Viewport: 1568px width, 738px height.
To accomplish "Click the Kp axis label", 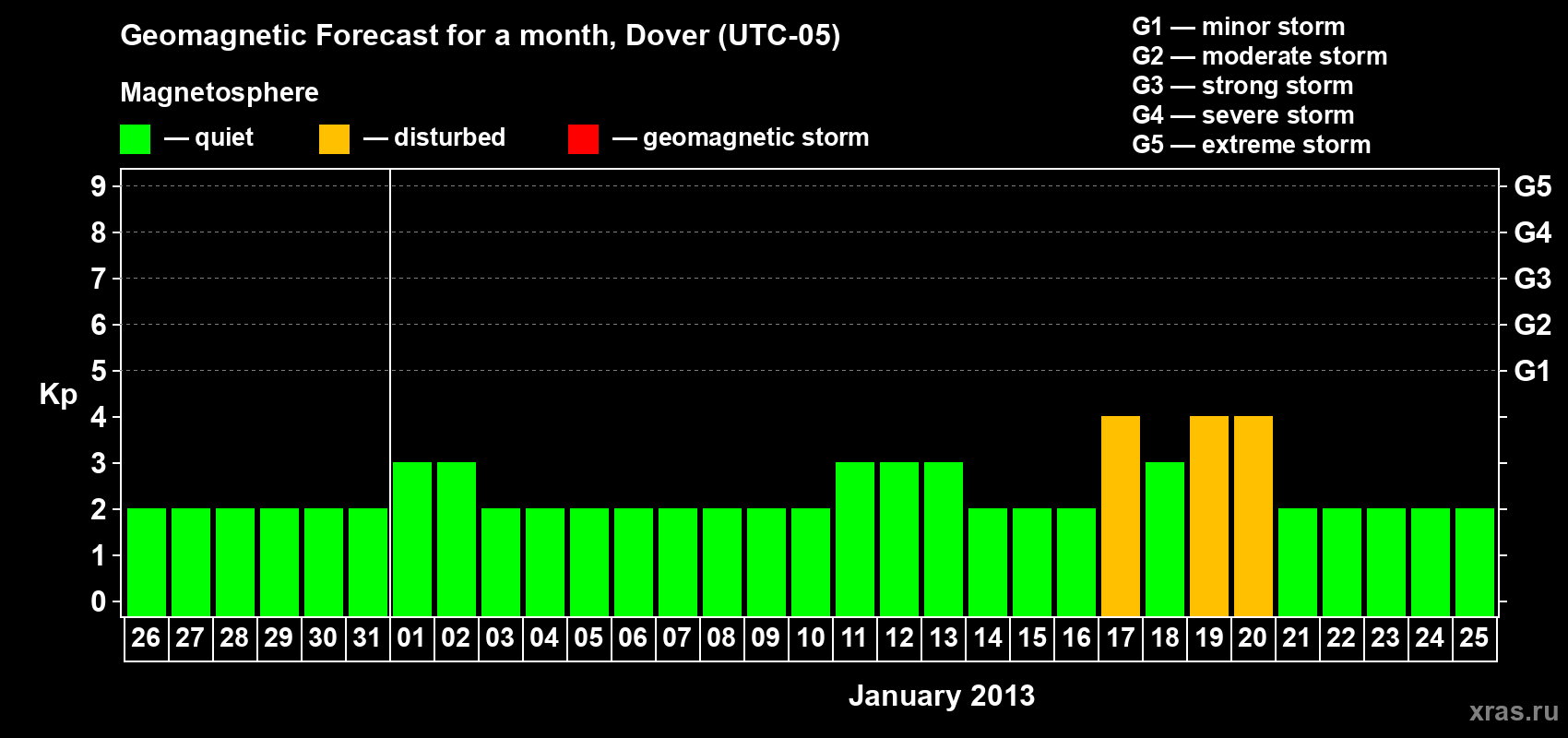I will [58, 396].
